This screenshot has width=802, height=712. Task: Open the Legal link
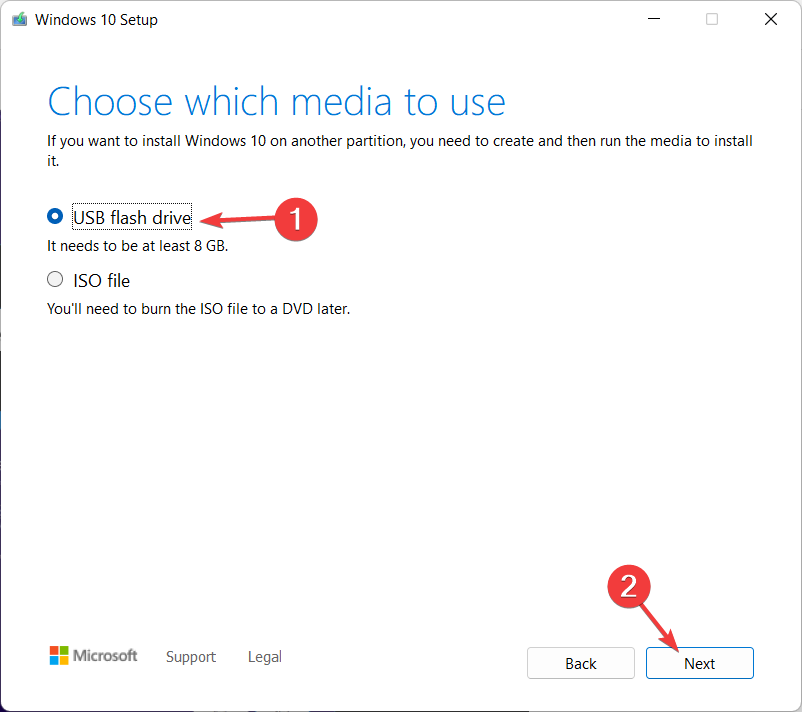(264, 656)
